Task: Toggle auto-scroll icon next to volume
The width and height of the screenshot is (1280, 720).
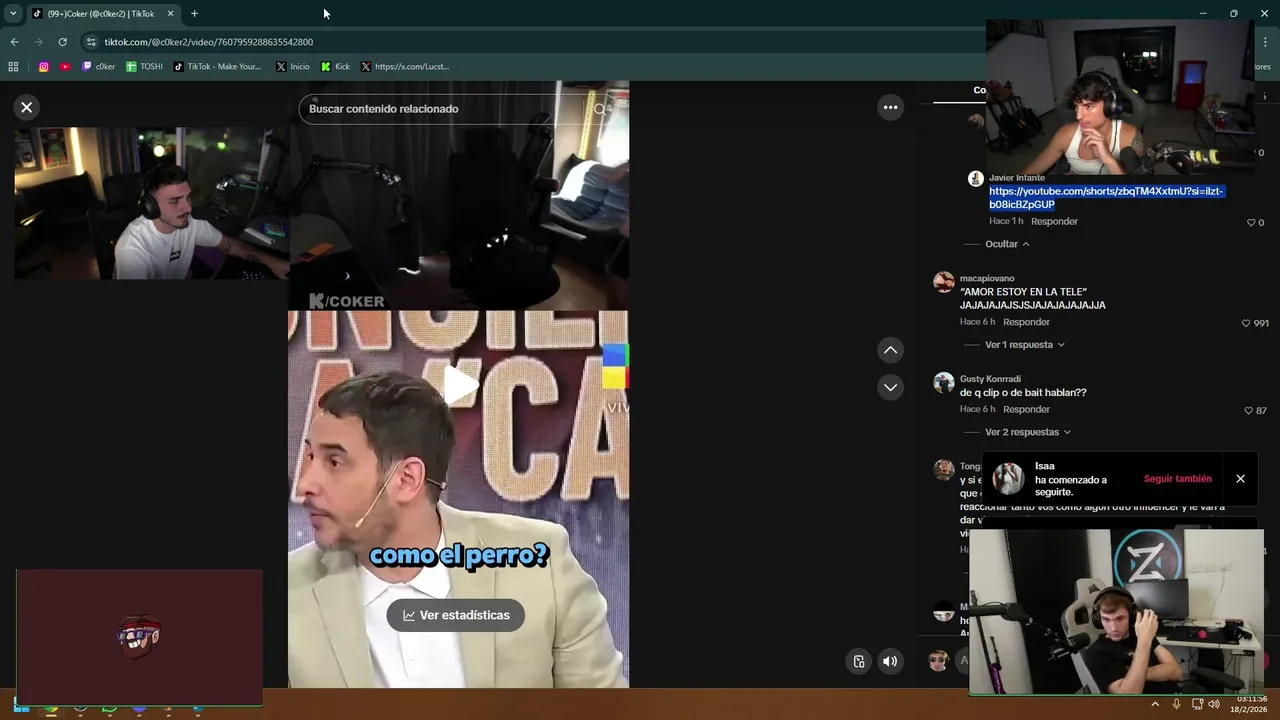Action: click(858, 661)
